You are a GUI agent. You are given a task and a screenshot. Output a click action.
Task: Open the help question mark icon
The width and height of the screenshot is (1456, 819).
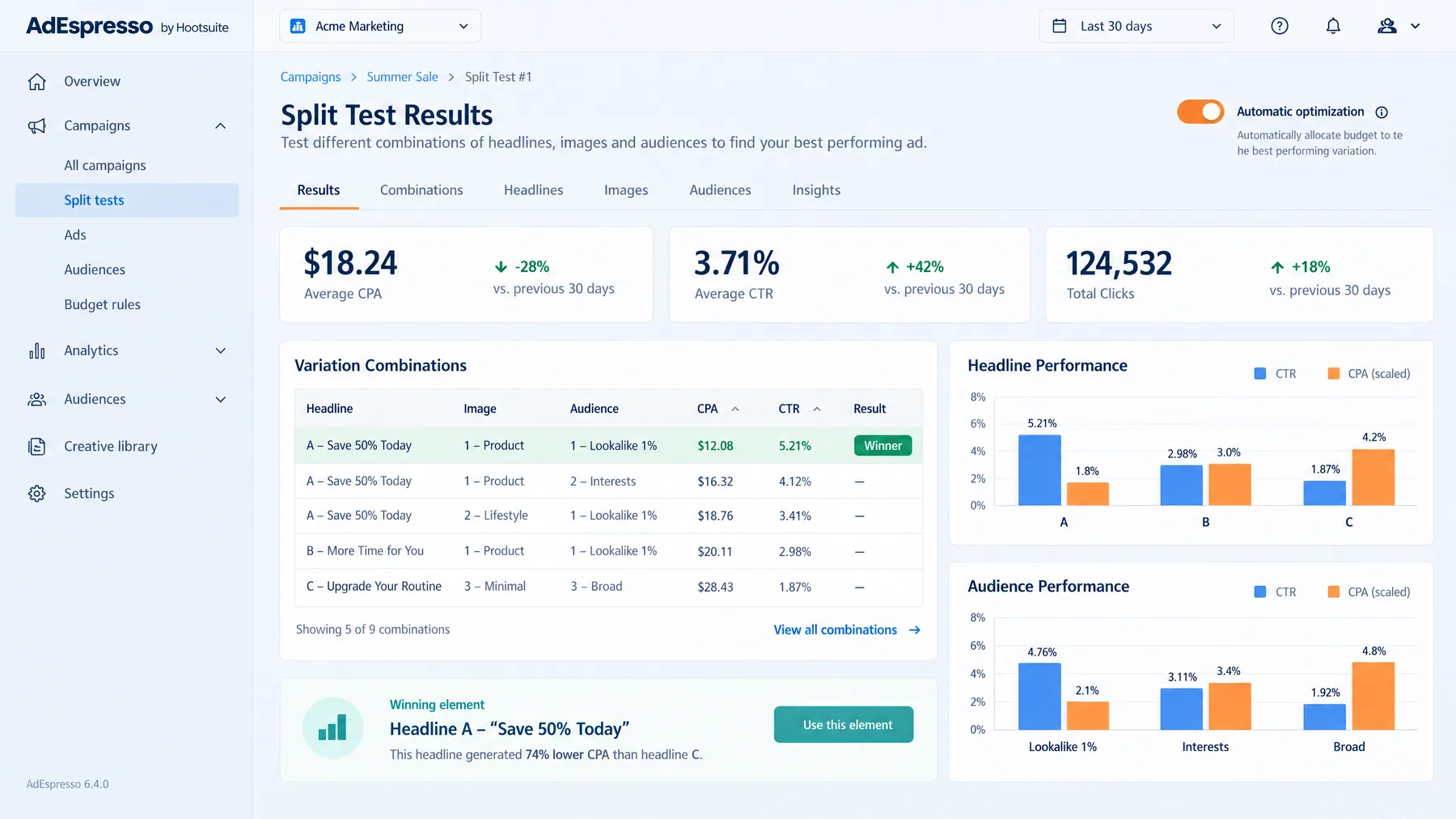pos(1280,26)
